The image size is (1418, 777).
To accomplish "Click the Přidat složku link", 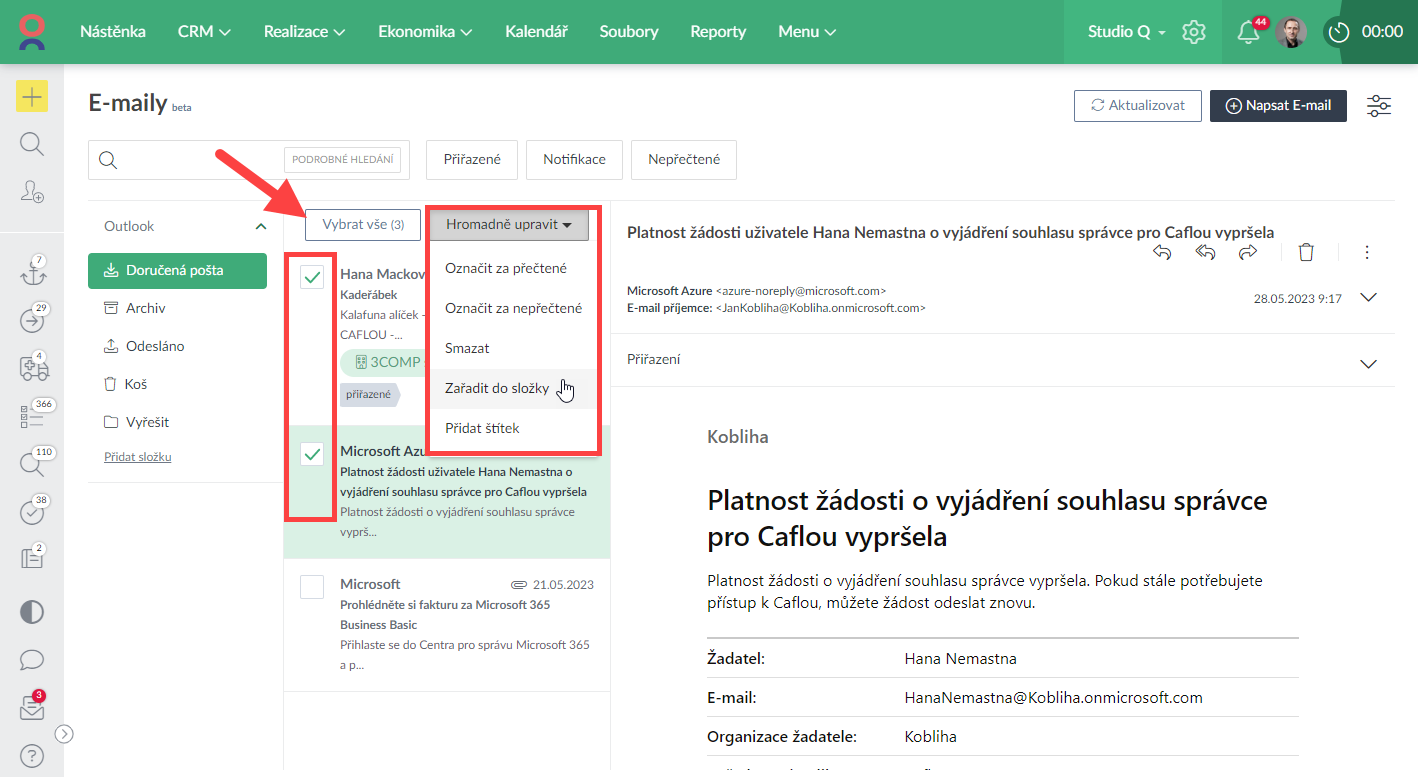I will tap(138, 457).
